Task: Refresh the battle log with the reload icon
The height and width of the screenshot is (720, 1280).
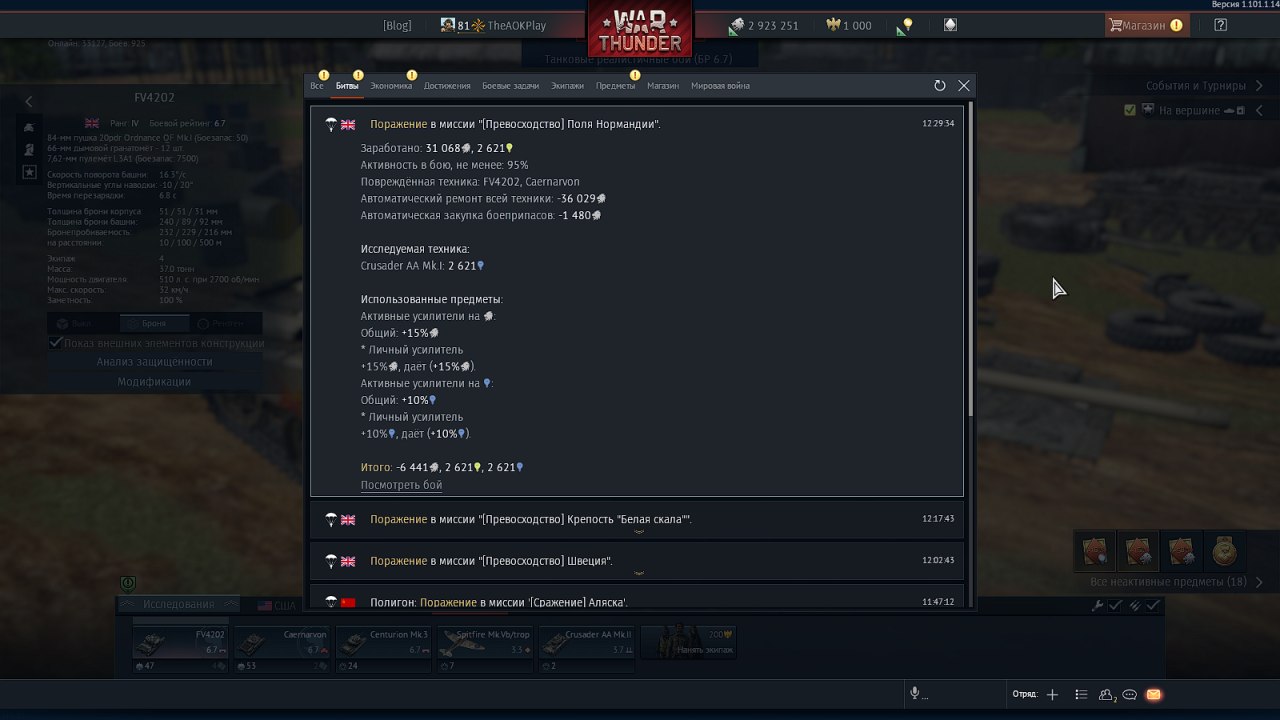Action: click(939, 86)
